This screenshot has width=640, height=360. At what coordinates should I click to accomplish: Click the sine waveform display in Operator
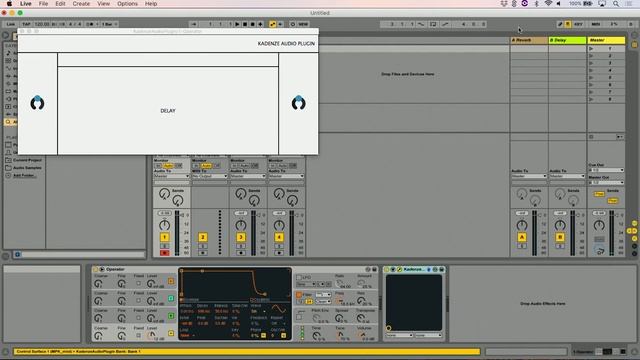pyautogui.click(x=279, y=309)
